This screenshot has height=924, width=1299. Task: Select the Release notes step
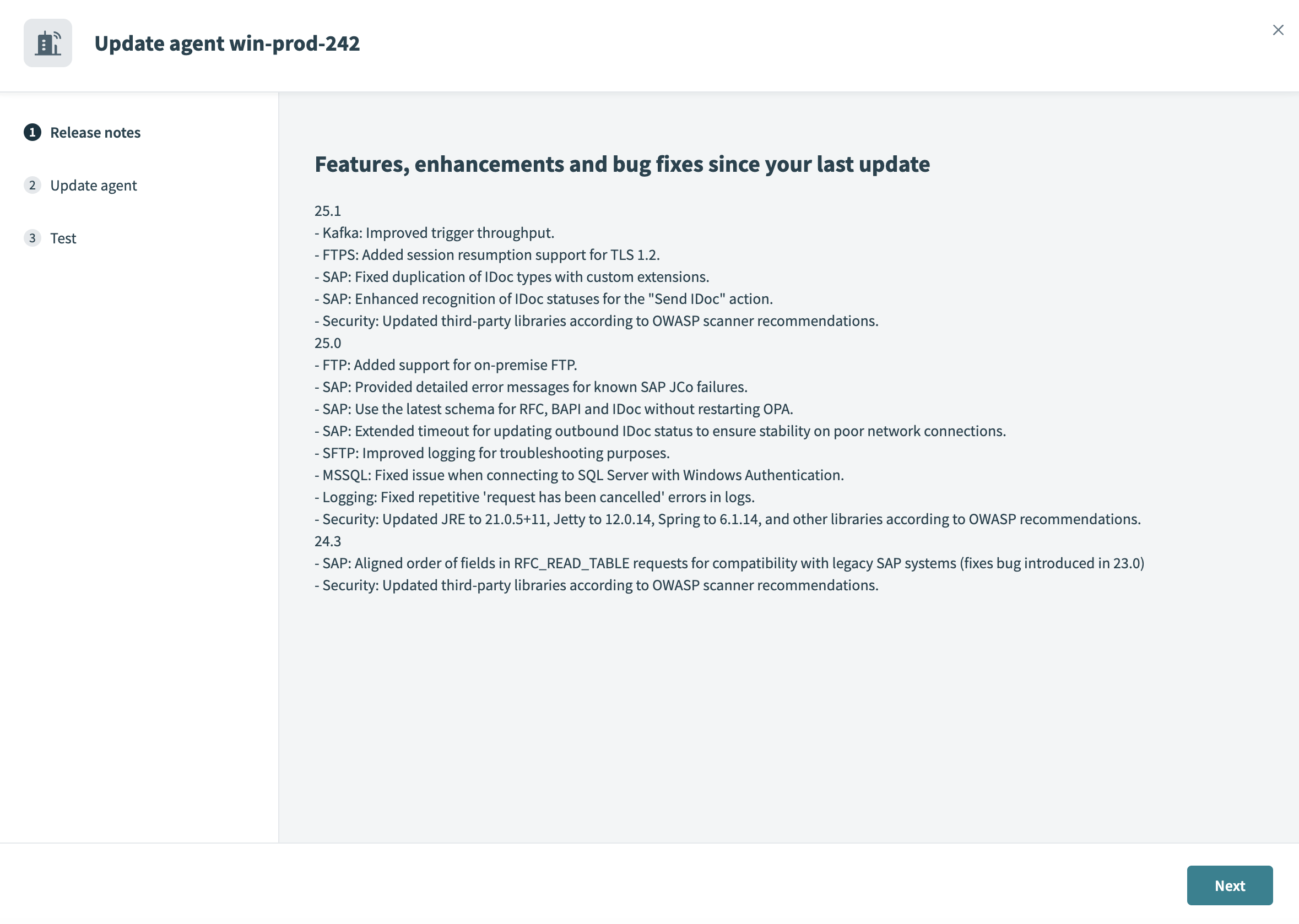[95, 133]
